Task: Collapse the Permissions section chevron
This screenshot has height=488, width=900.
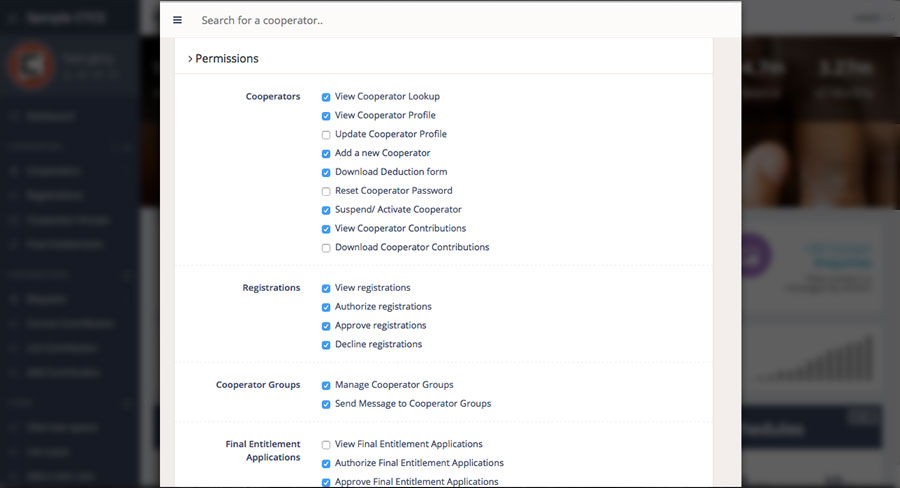Action: [190, 59]
